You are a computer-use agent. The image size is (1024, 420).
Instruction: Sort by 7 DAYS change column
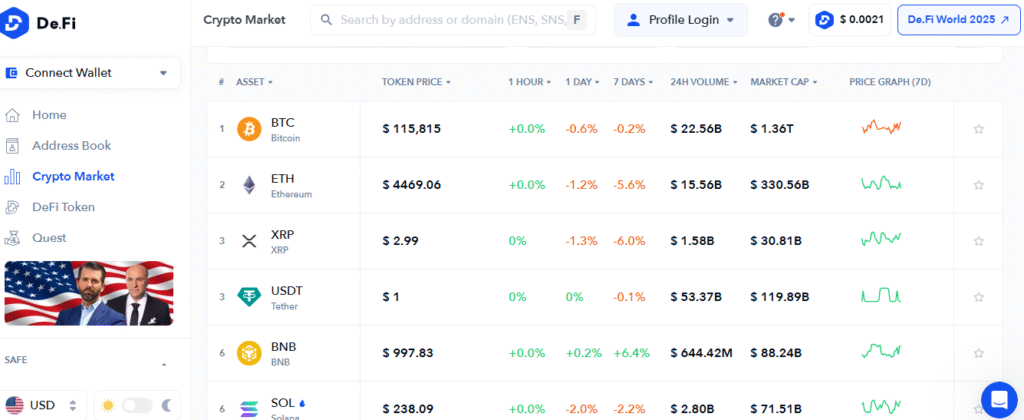(x=633, y=82)
